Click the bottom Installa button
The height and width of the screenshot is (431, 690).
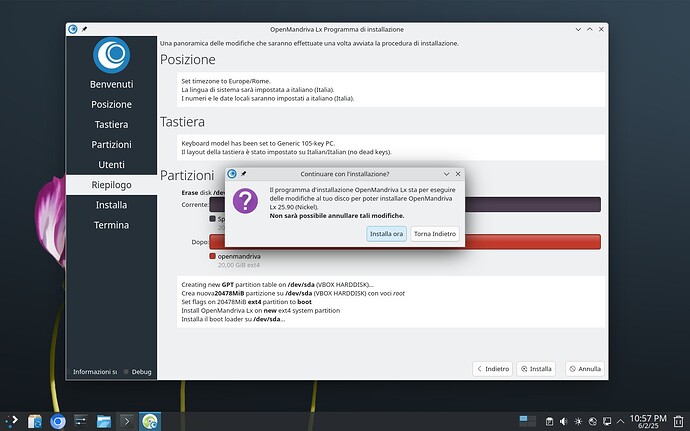tap(536, 369)
